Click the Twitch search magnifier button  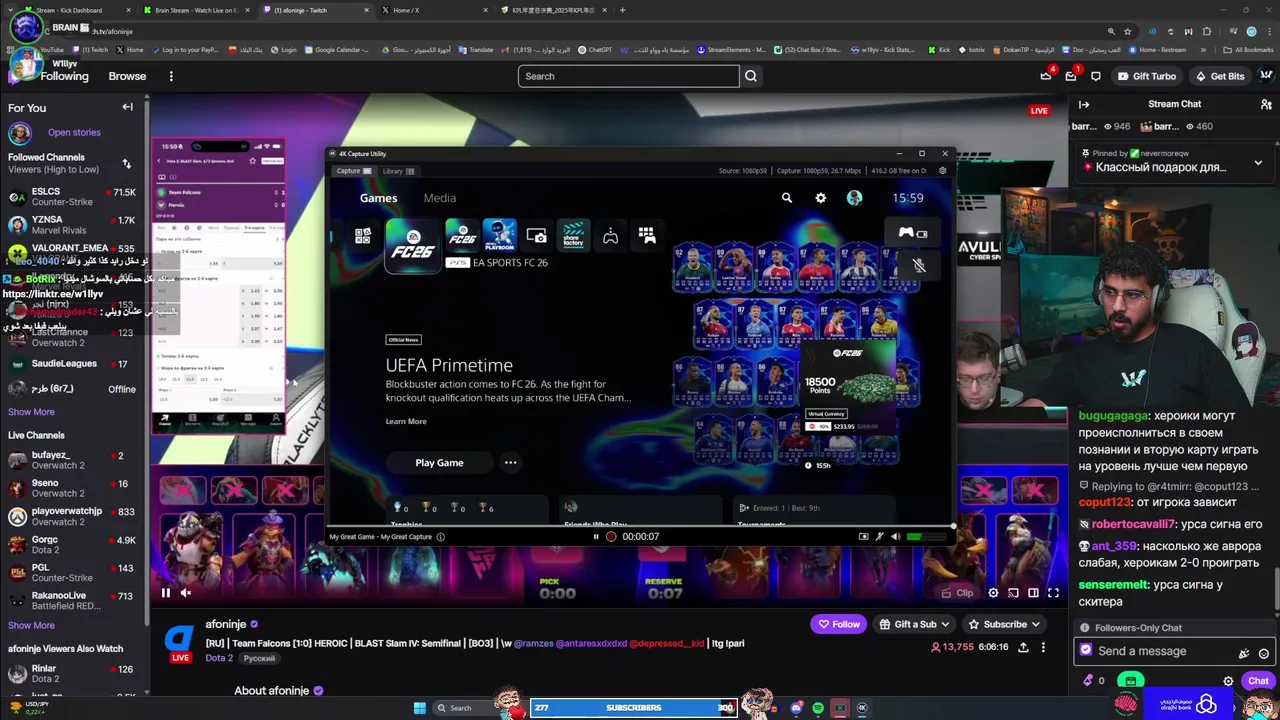(x=751, y=76)
